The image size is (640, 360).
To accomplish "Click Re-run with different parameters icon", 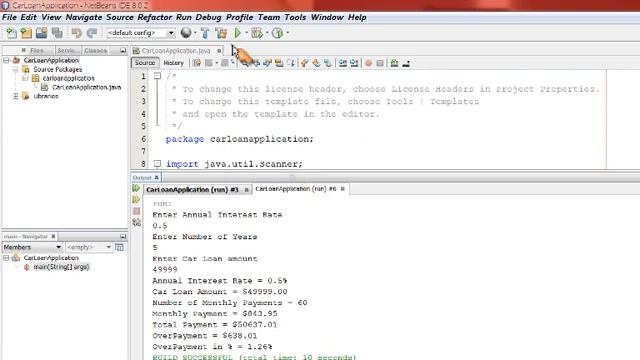I will click(x=136, y=200).
